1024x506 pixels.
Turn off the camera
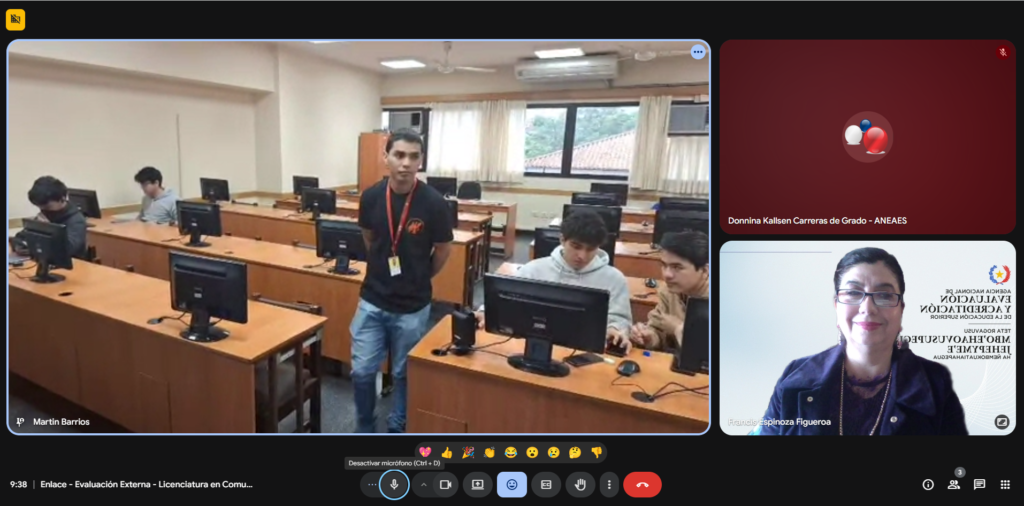446,485
